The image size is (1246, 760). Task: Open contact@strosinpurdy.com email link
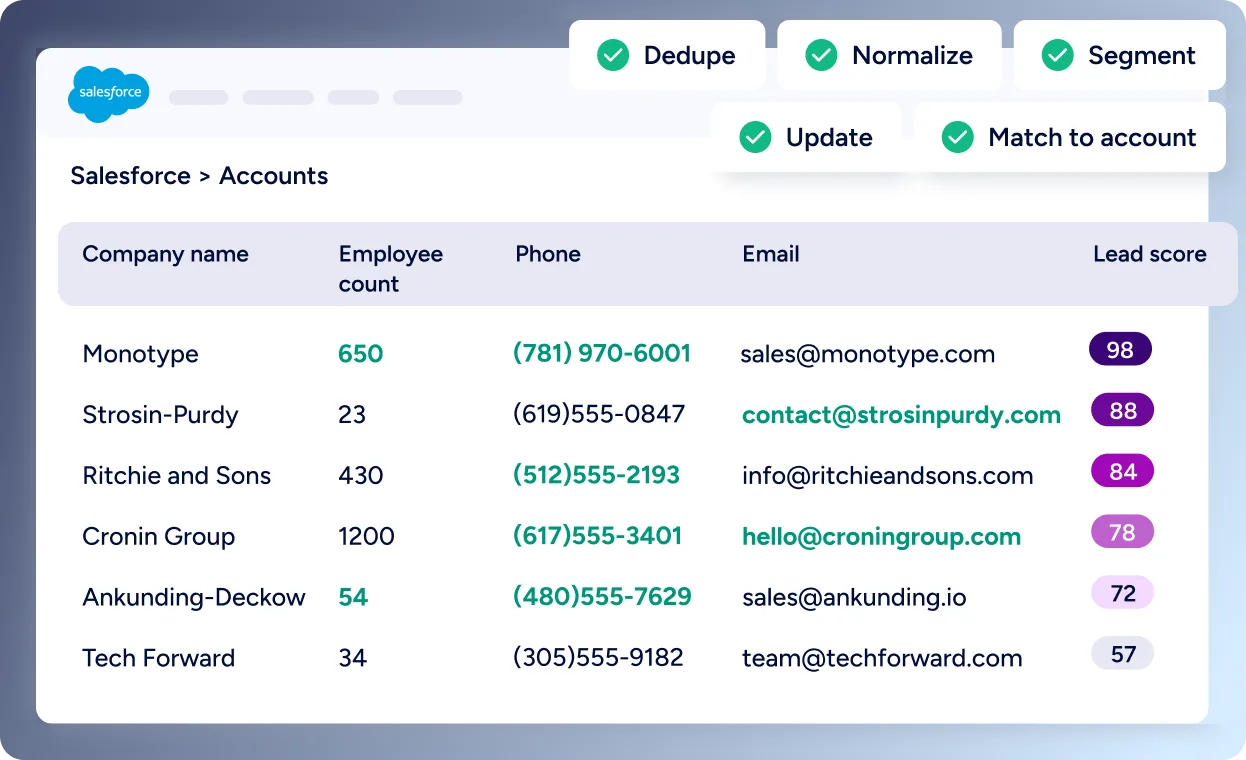point(901,414)
